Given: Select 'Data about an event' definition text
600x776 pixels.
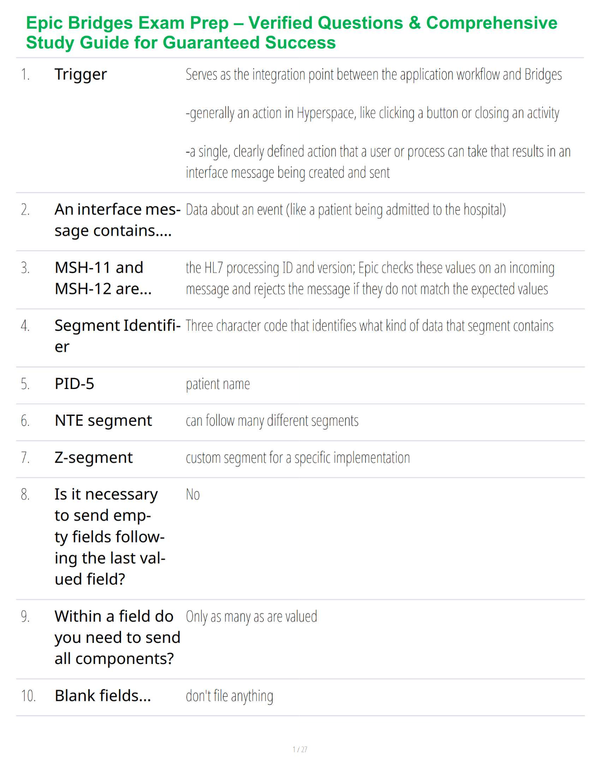Looking at the screenshot, I should tap(346, 210).
